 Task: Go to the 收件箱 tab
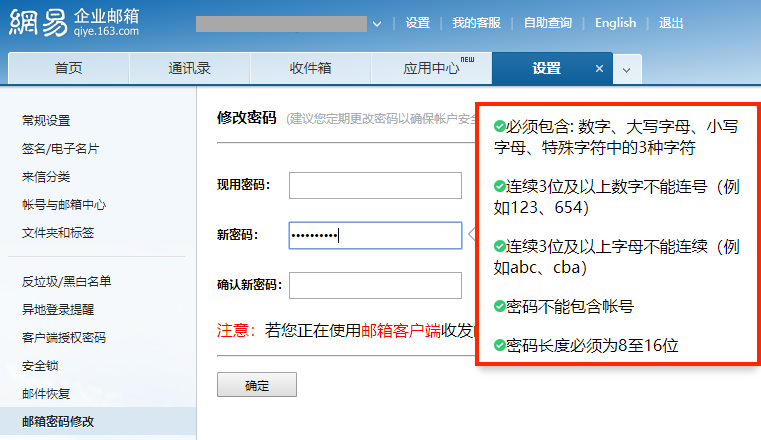pyautogui.click(x=310, y=69)
